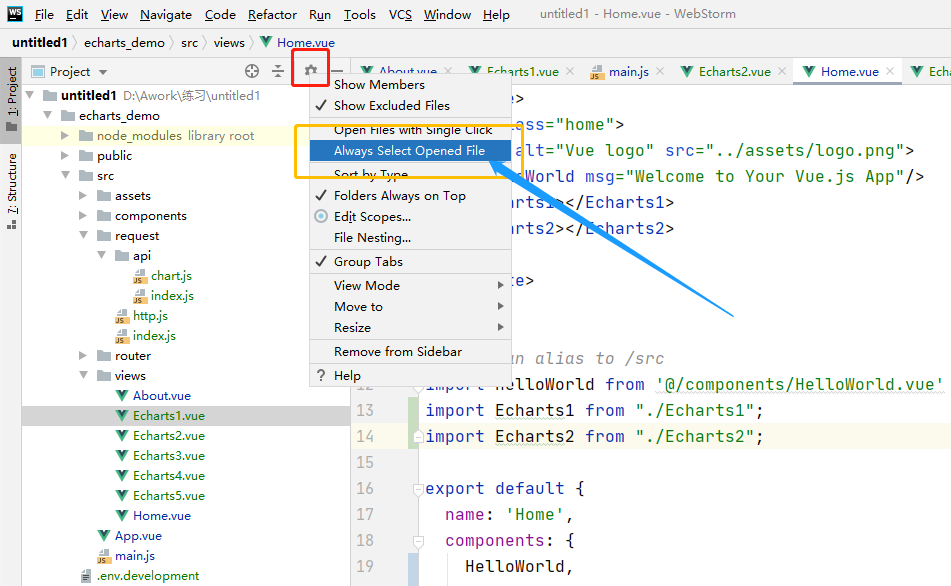Close the Home.vue editor tab
The height and width of the screenshot is (586, 951).
point(890,72)
